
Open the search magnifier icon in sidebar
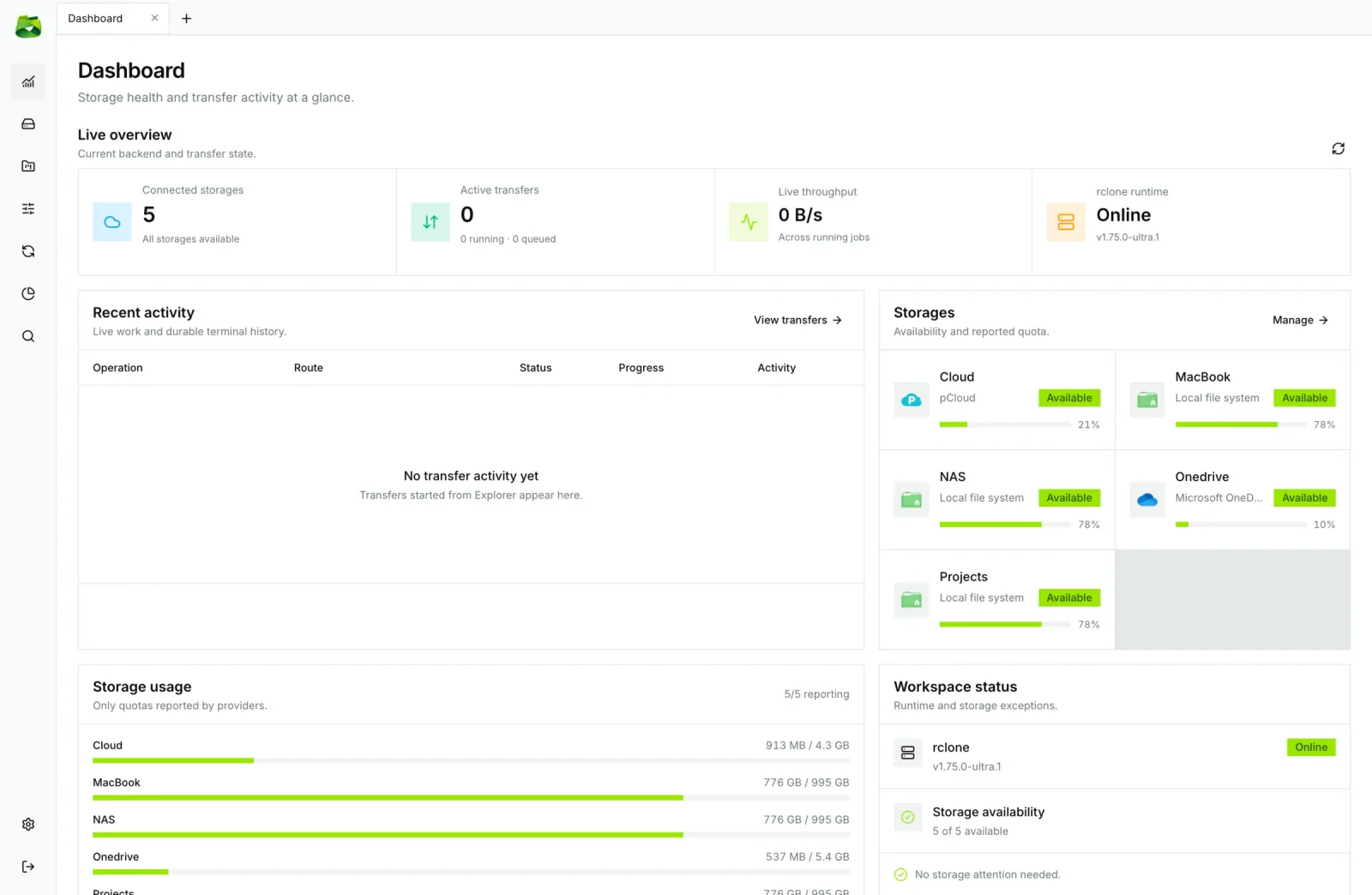click(28, 336)
